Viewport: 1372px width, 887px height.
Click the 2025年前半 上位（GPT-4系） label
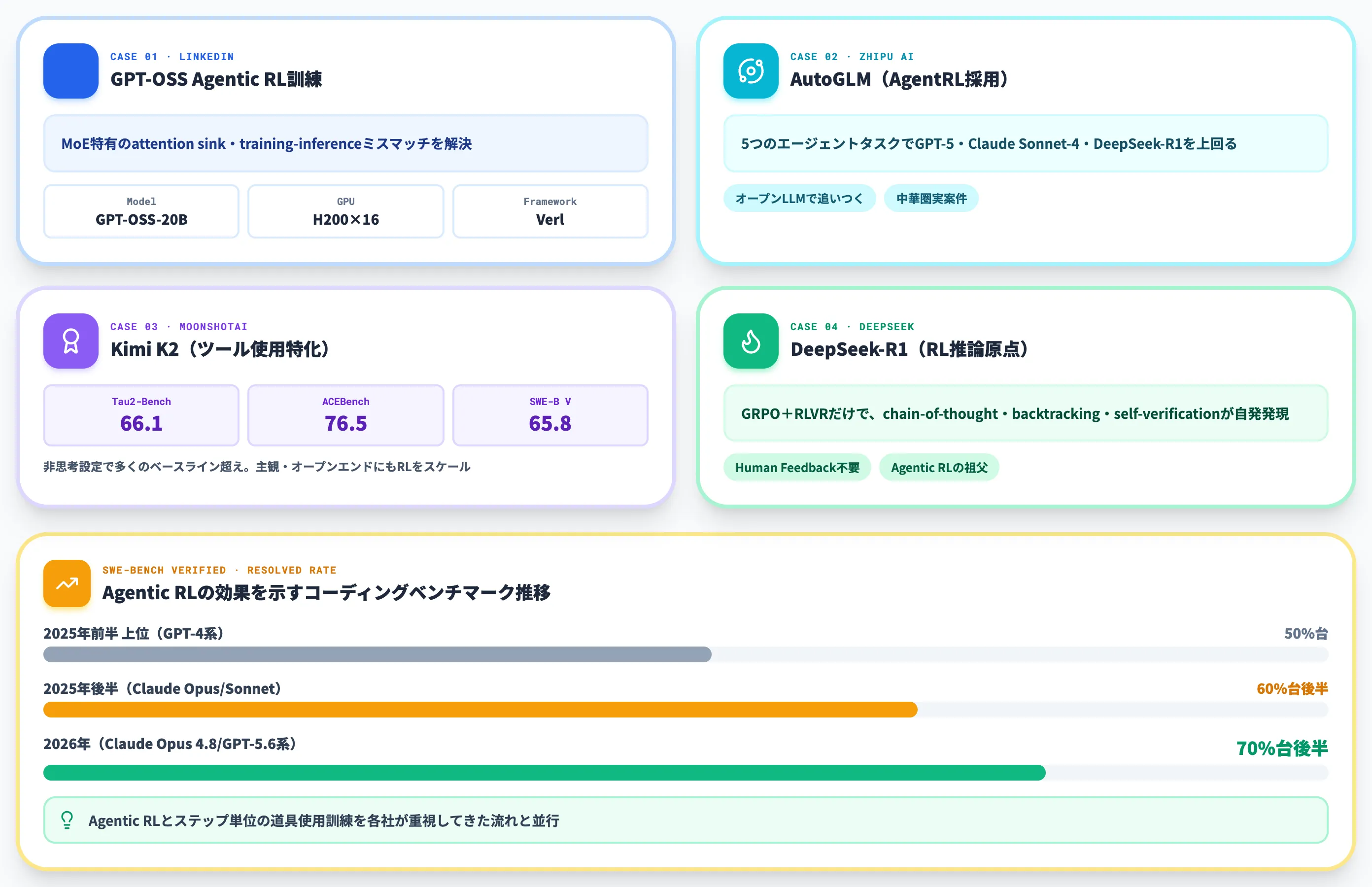(x=134, y=634)
